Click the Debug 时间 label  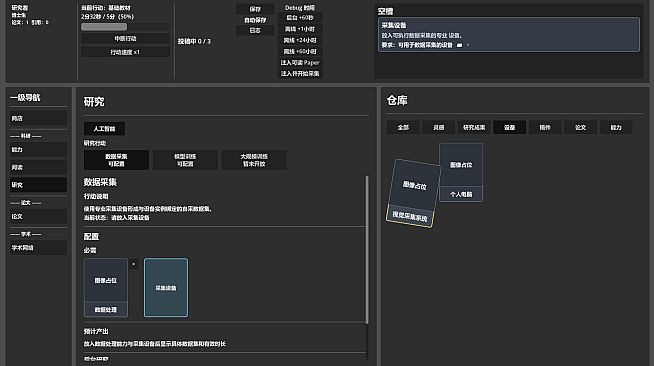(300, 8)
